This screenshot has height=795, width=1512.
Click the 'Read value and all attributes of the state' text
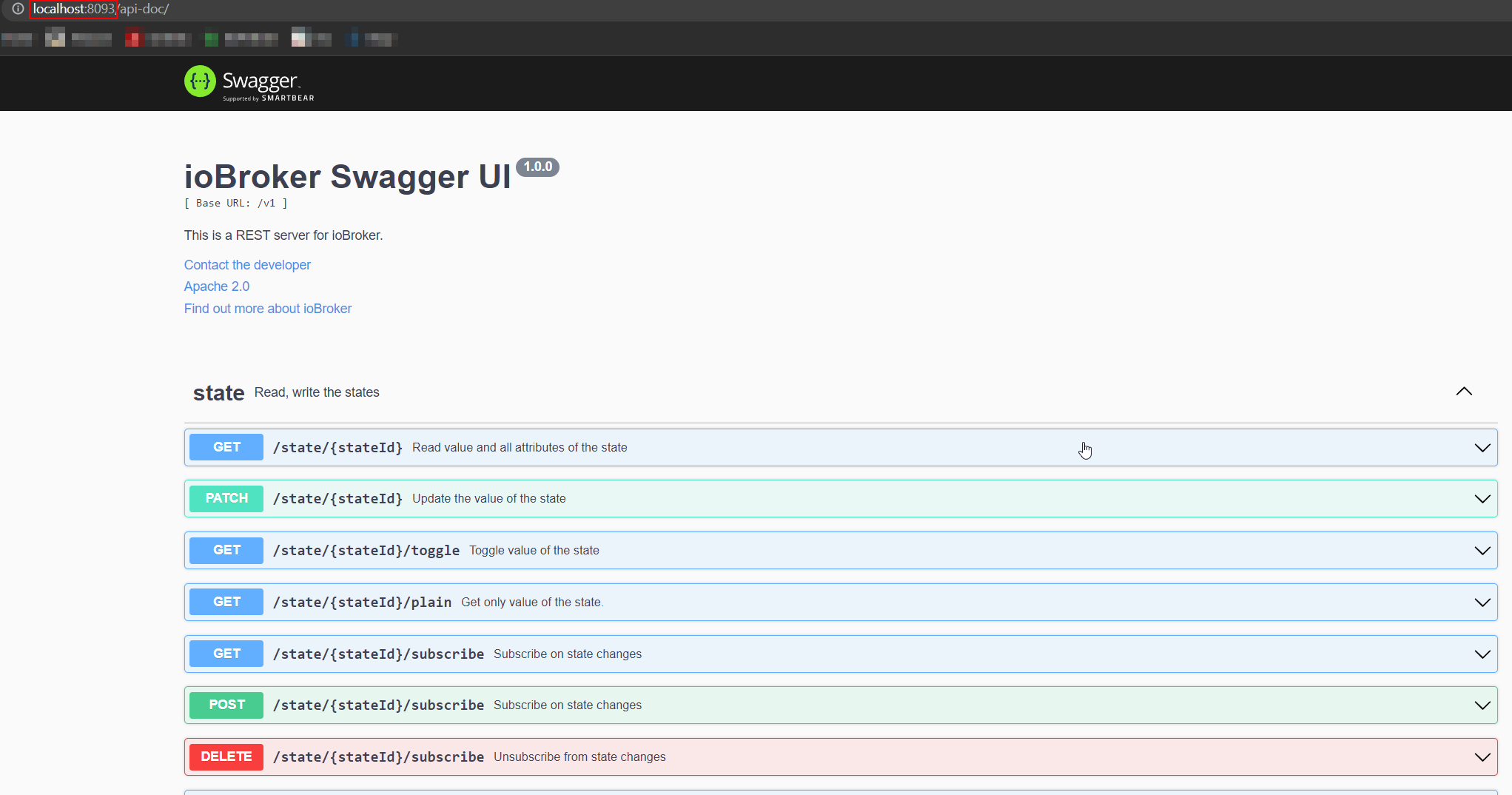[520, 448]
